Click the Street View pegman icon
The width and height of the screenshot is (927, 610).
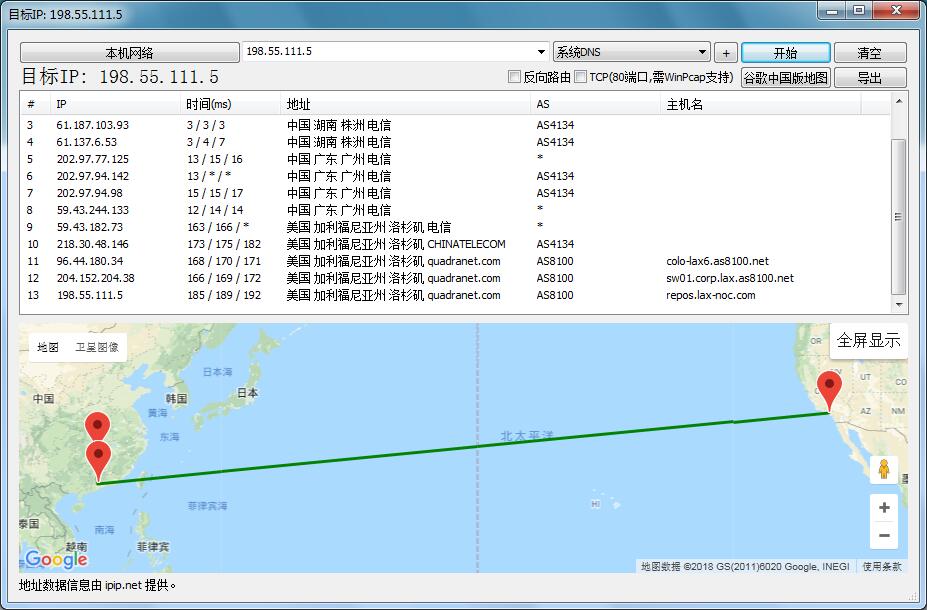(883, 469)
